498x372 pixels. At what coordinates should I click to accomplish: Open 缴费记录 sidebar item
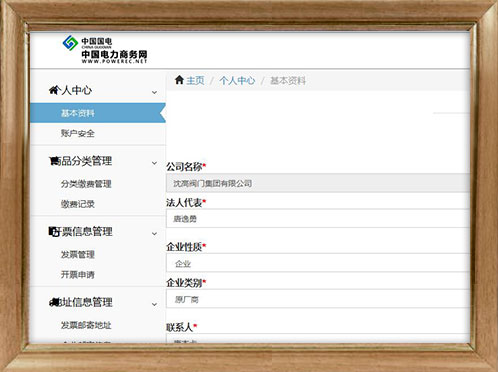click(78, 204)
